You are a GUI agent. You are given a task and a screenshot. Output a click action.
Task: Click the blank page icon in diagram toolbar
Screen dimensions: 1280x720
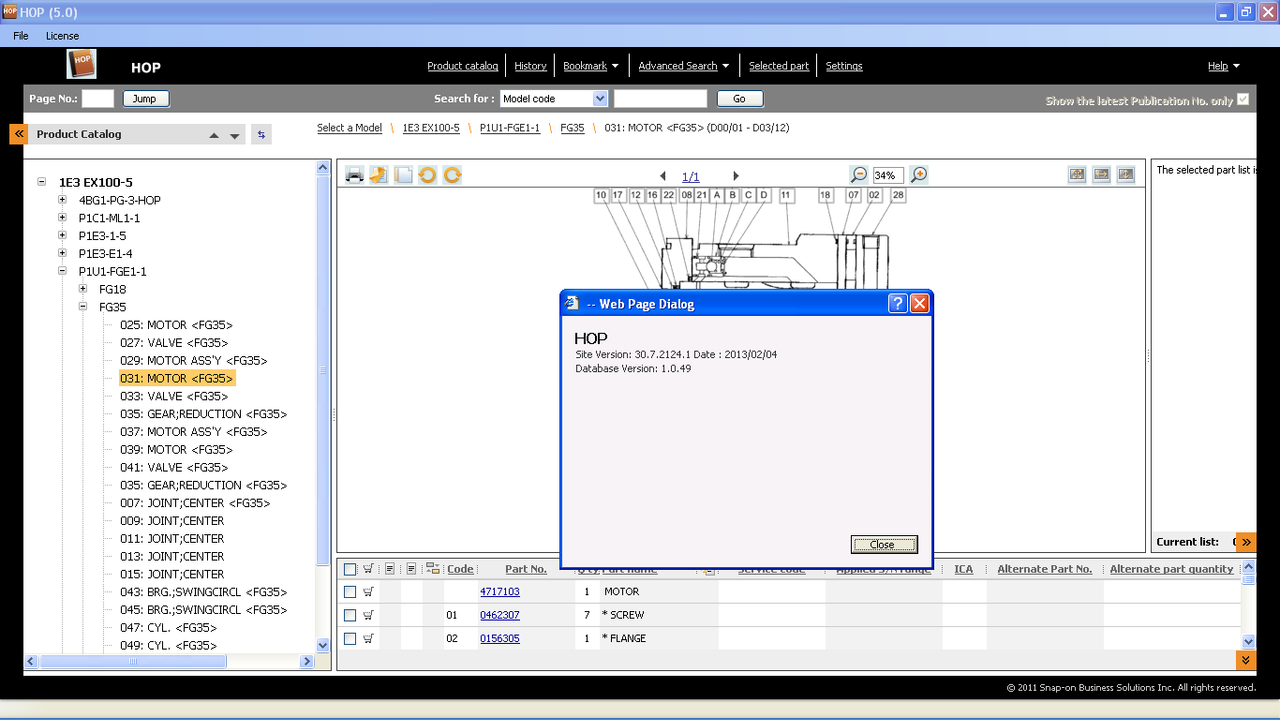pos(403,175)
